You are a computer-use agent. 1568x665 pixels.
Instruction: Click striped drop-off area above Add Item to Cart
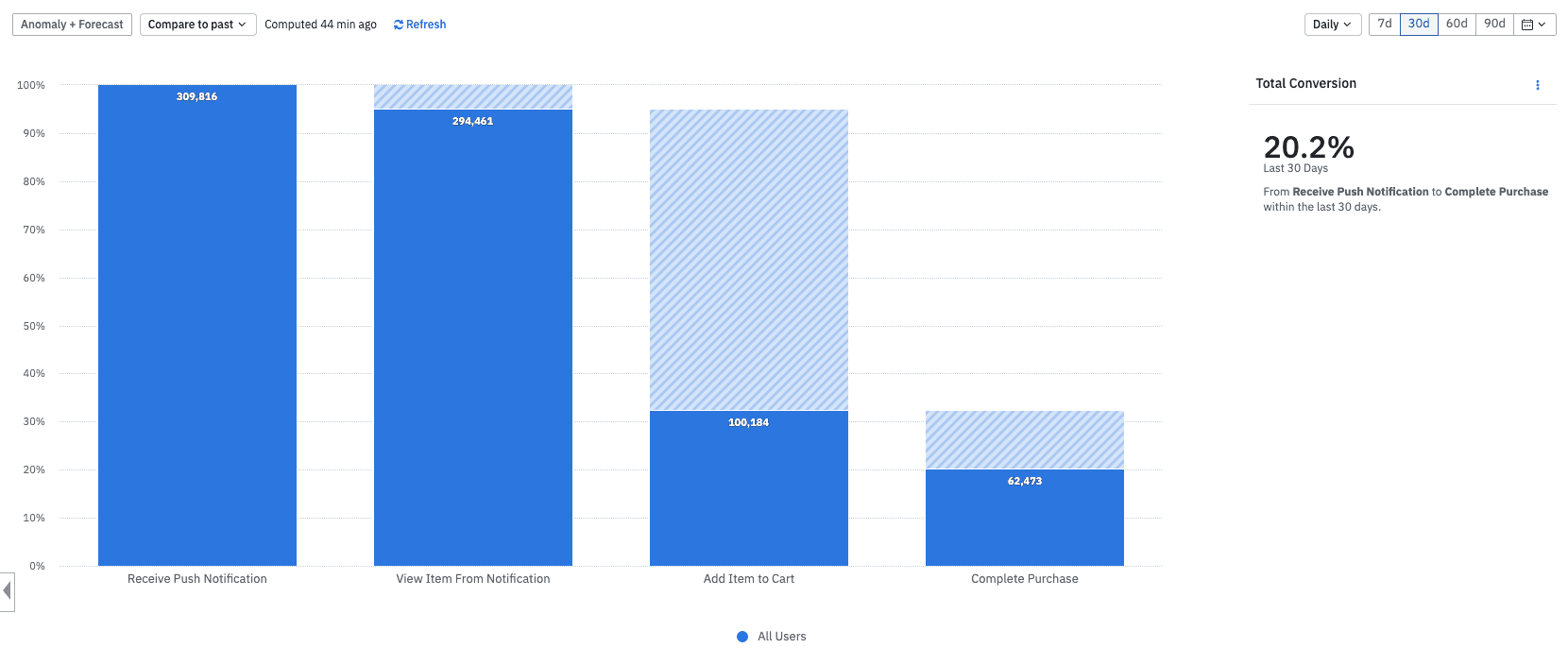tap(749, 260)
